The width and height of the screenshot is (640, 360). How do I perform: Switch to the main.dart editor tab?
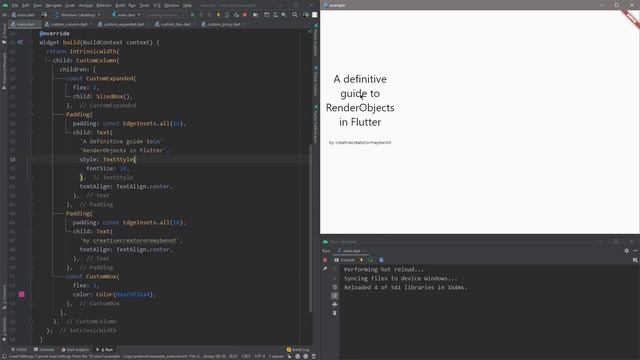point(24,24)
